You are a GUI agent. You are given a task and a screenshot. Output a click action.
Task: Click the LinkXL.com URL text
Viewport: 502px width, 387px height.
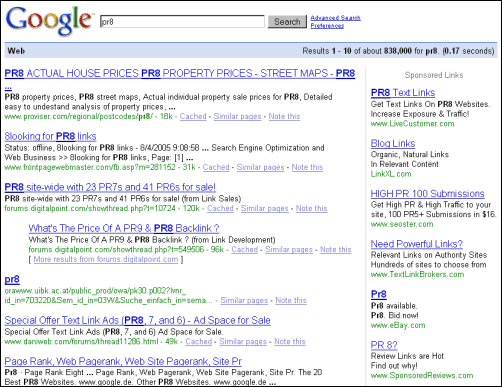pos(391,174)
